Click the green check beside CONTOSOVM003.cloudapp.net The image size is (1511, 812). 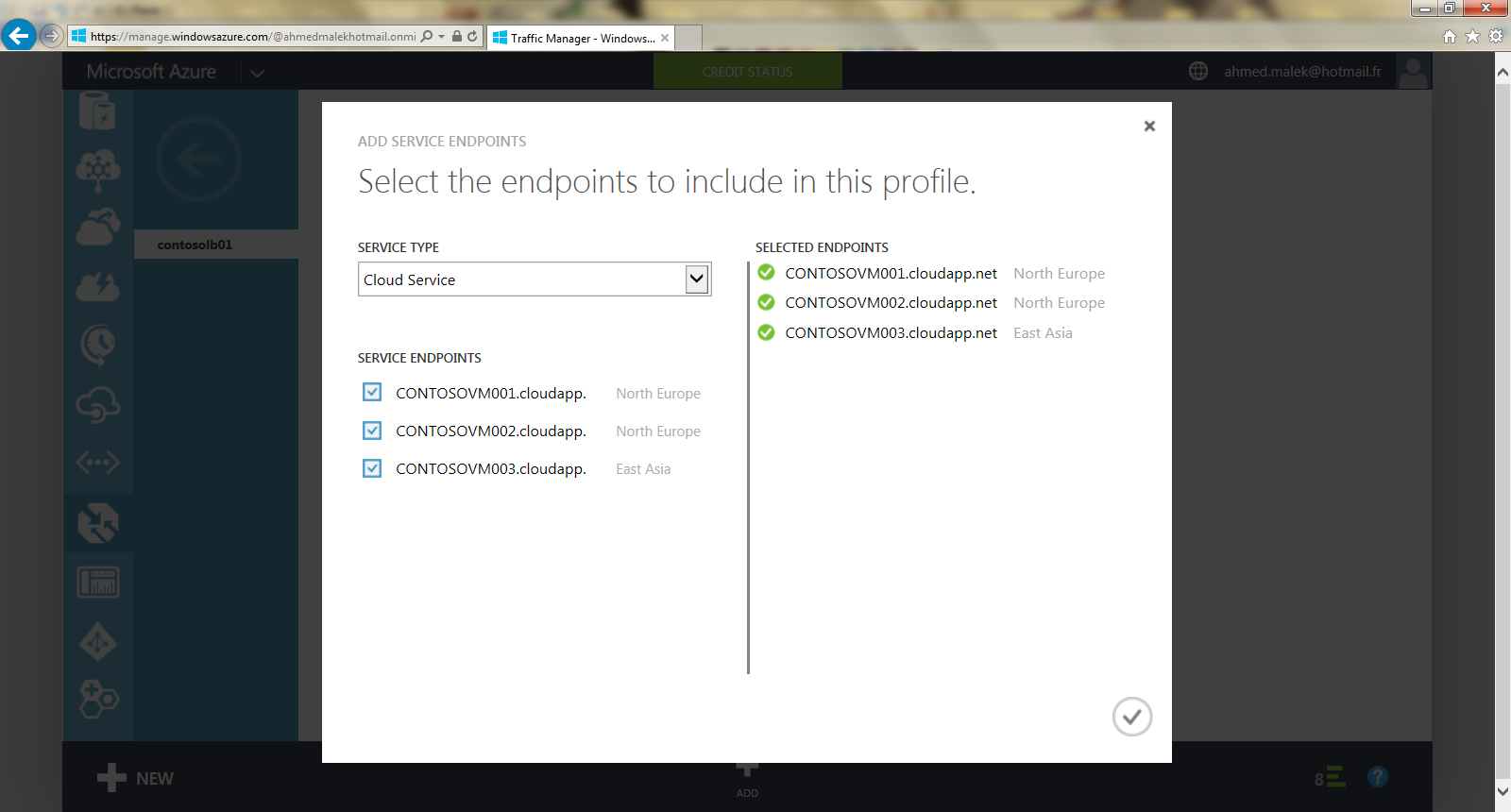coord(766,332)
